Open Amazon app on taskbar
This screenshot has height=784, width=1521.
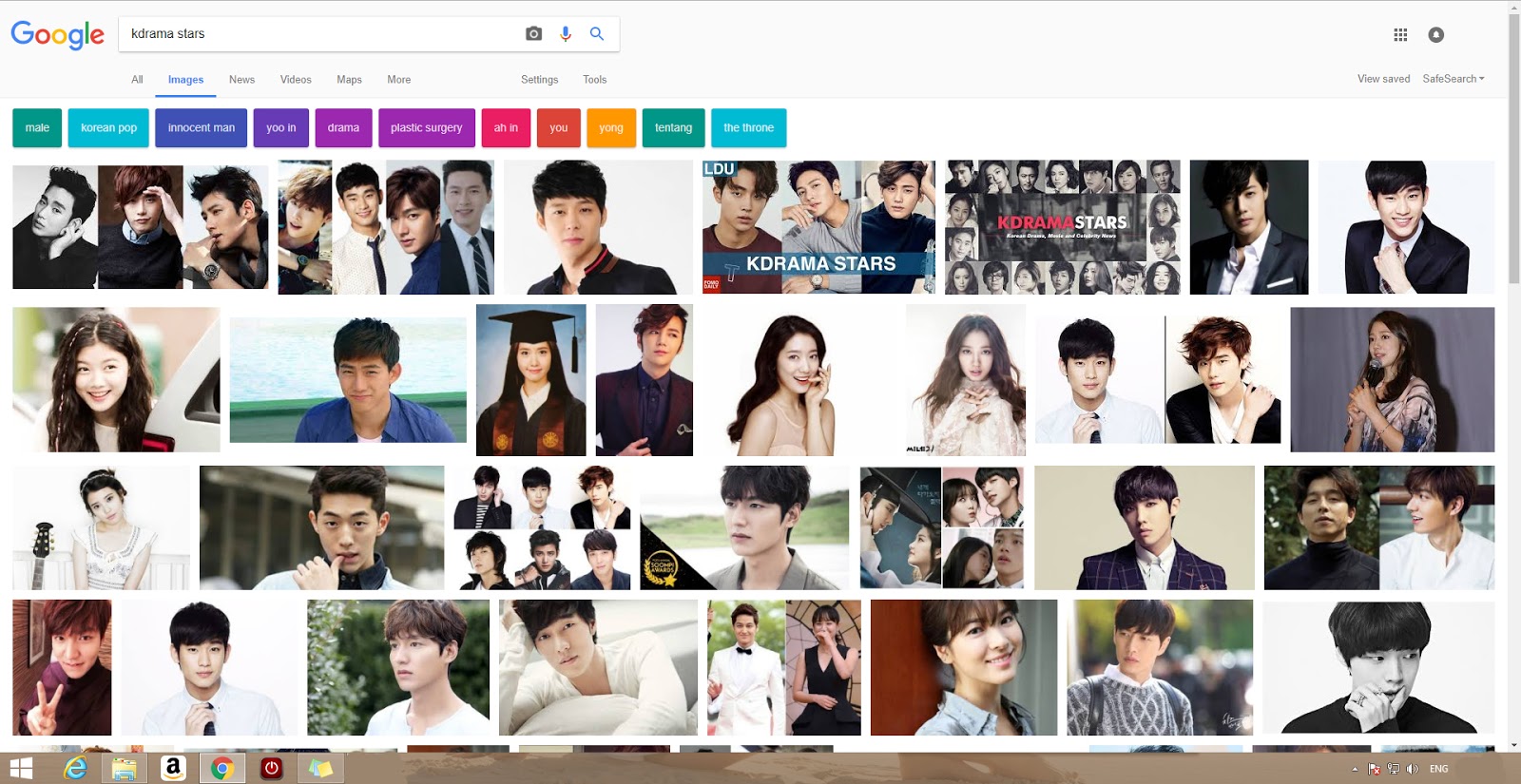click(x=173, y=768)
